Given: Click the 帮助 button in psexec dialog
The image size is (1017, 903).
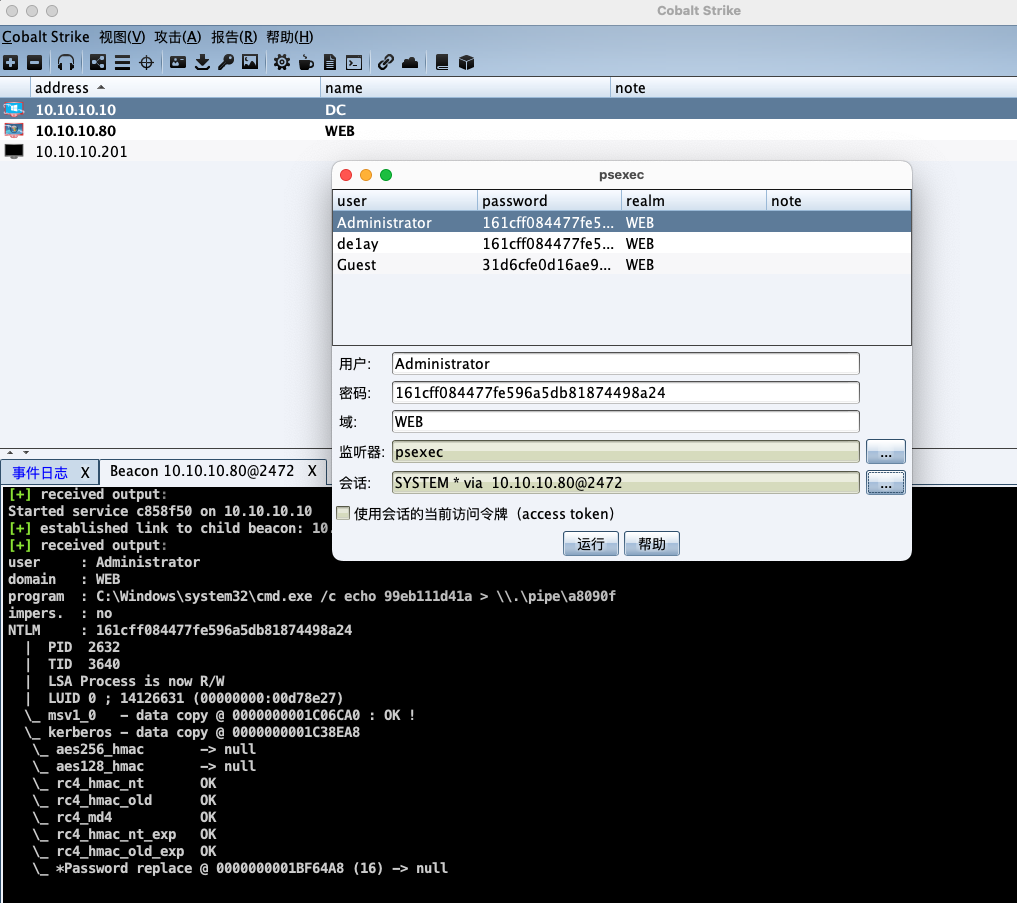Looking at the screenshot, I should (651, 544).
